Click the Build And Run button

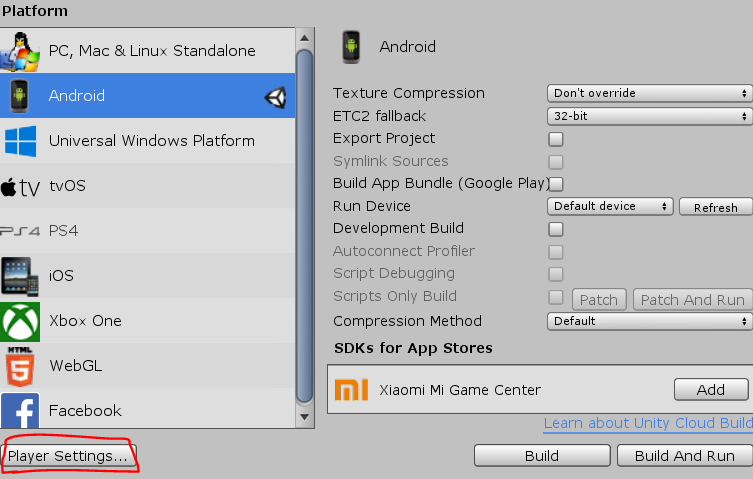click(685, 455)
